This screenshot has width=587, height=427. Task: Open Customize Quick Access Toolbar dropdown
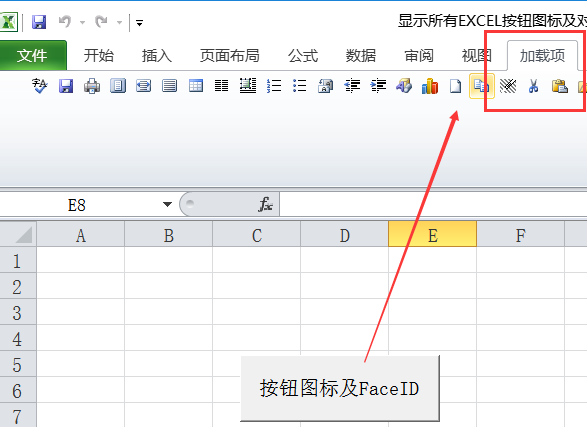point(139,23)
